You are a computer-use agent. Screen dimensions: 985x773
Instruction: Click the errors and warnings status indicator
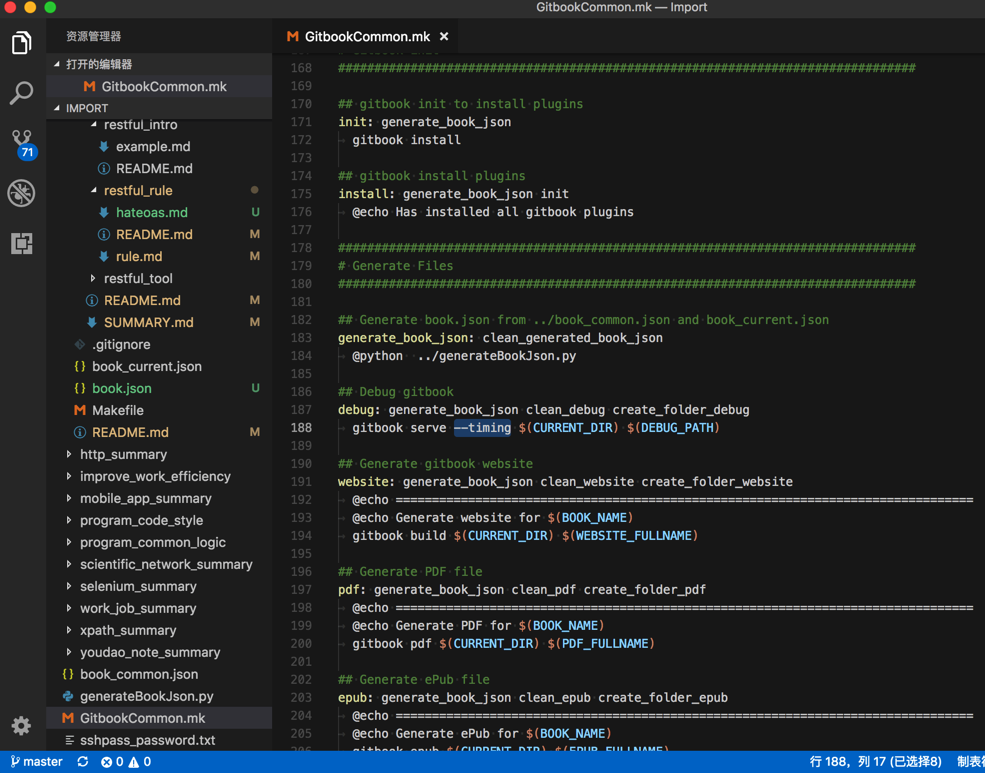(126, 762)
